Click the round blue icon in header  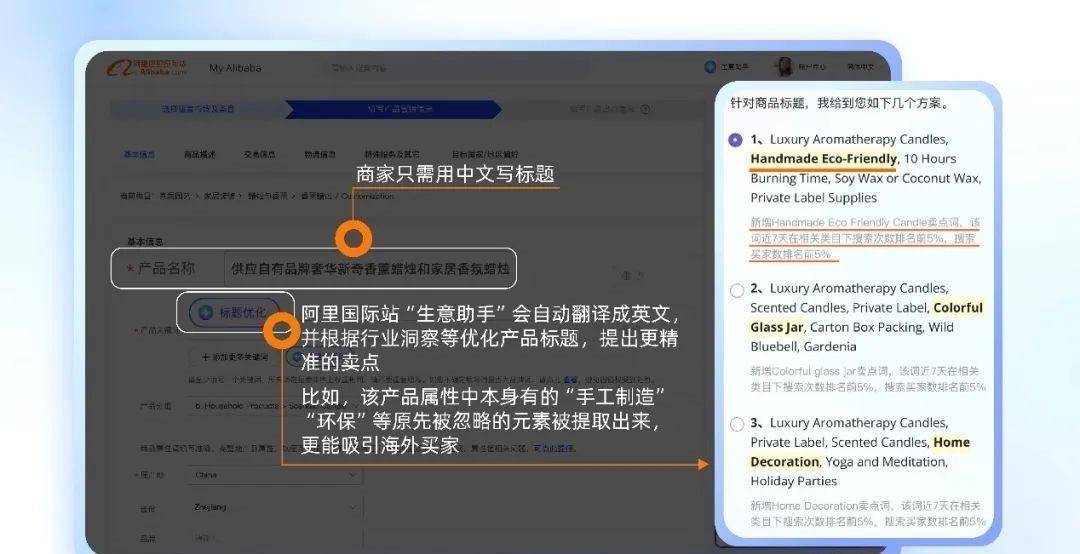pyautogui.click(x=710, y=67)
